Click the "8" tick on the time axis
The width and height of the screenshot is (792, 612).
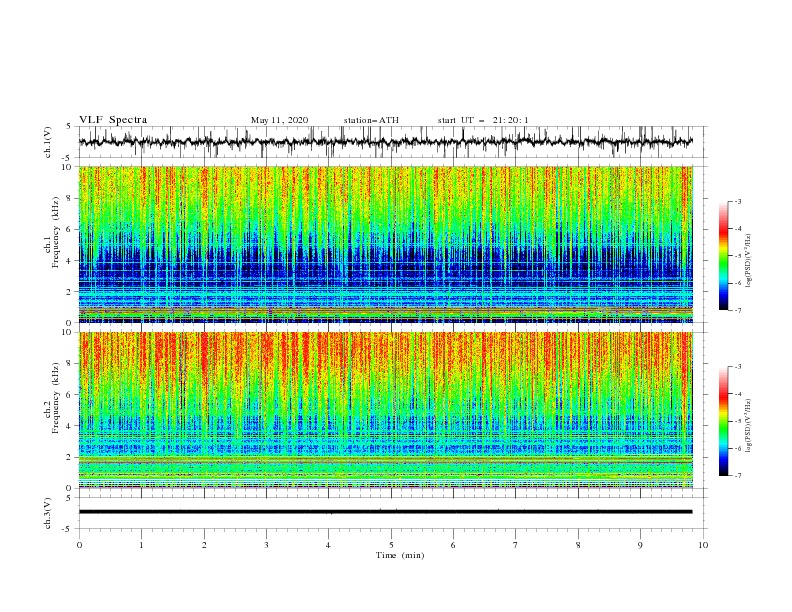pos(578,545)
